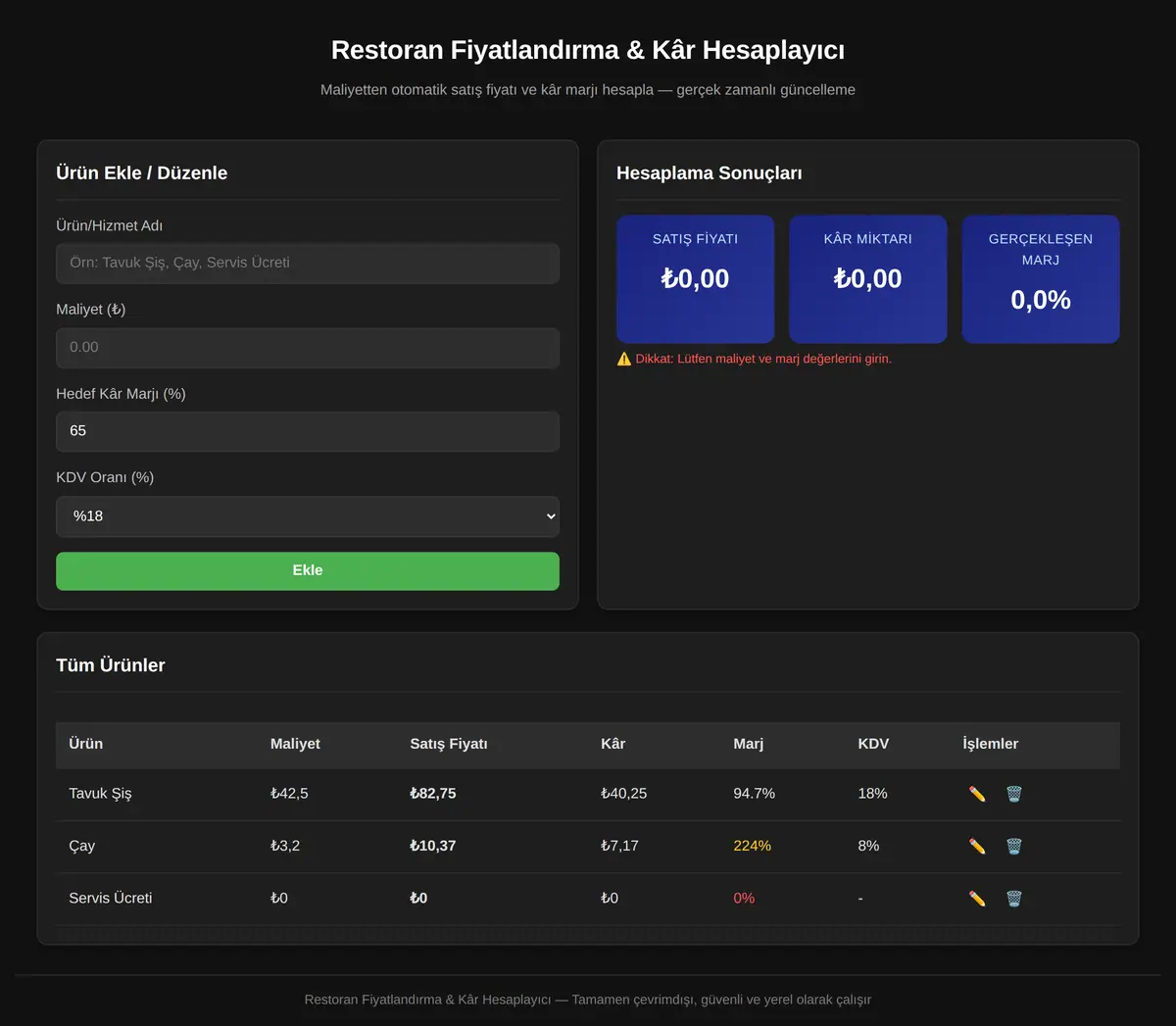Image resolution: width=1176 pixels, height=1026 pixels.
Task: Click the Ürün Ekle / Düzenle heading
Action: pos(142,173)
